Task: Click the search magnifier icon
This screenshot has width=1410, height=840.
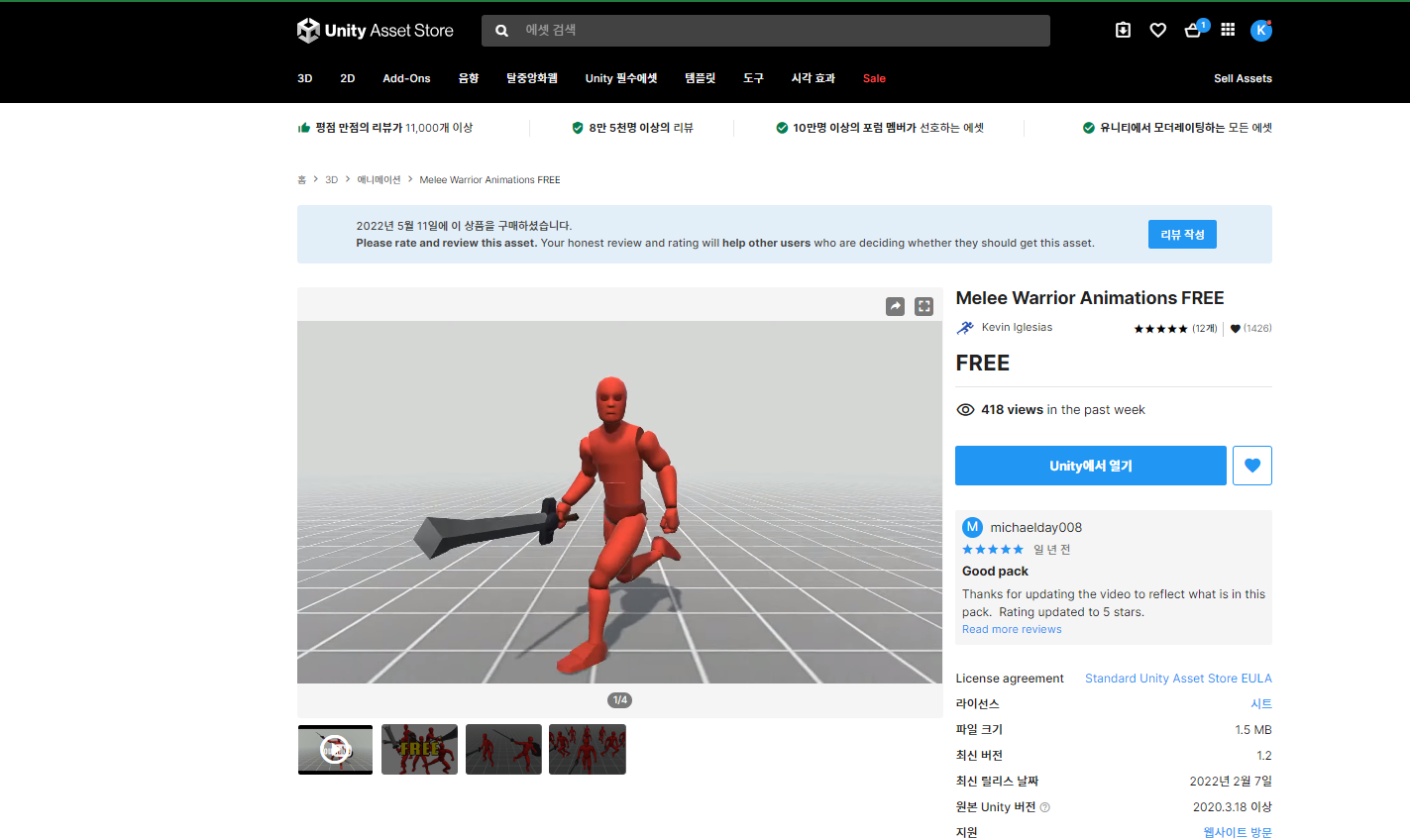Action: point(502,31)
